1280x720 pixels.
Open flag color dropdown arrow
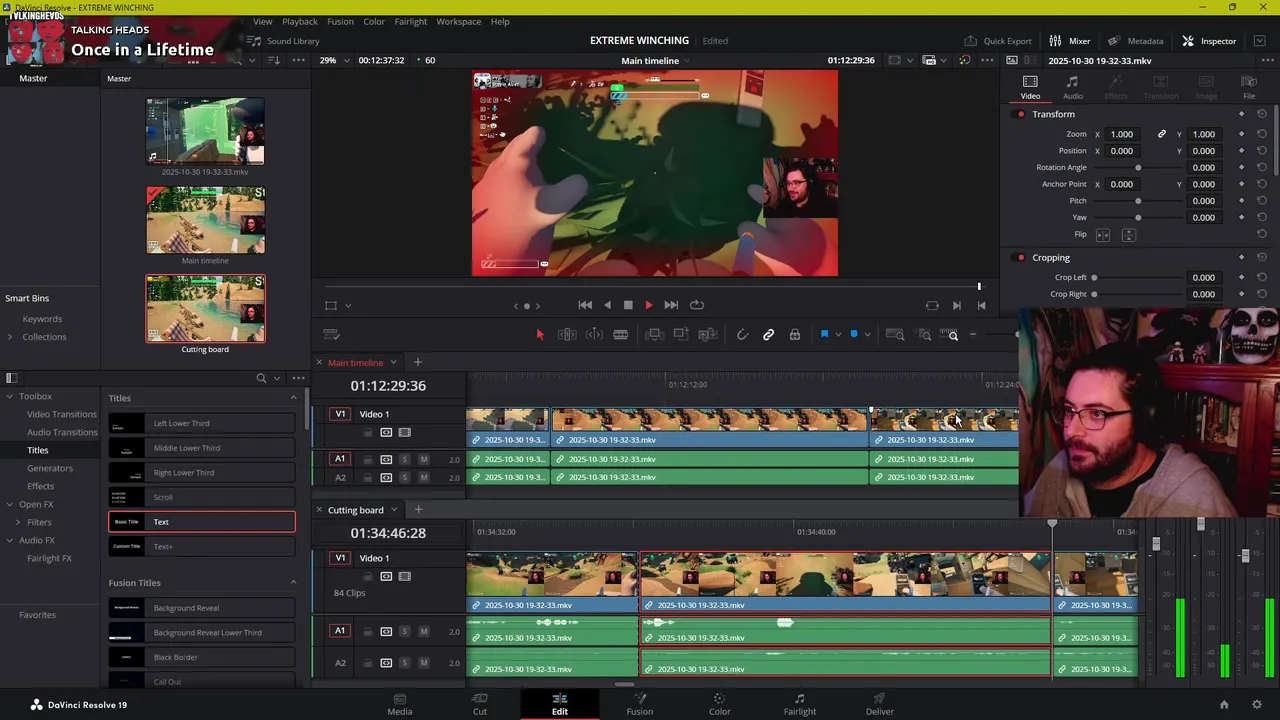coord(837,335)
